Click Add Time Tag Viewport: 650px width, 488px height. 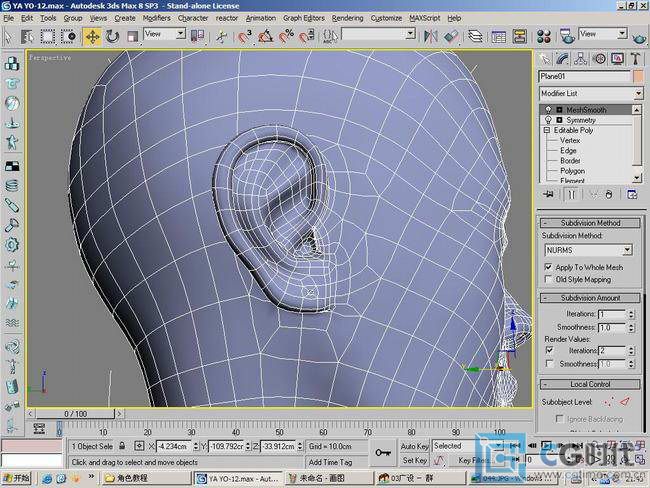(330, 462)
